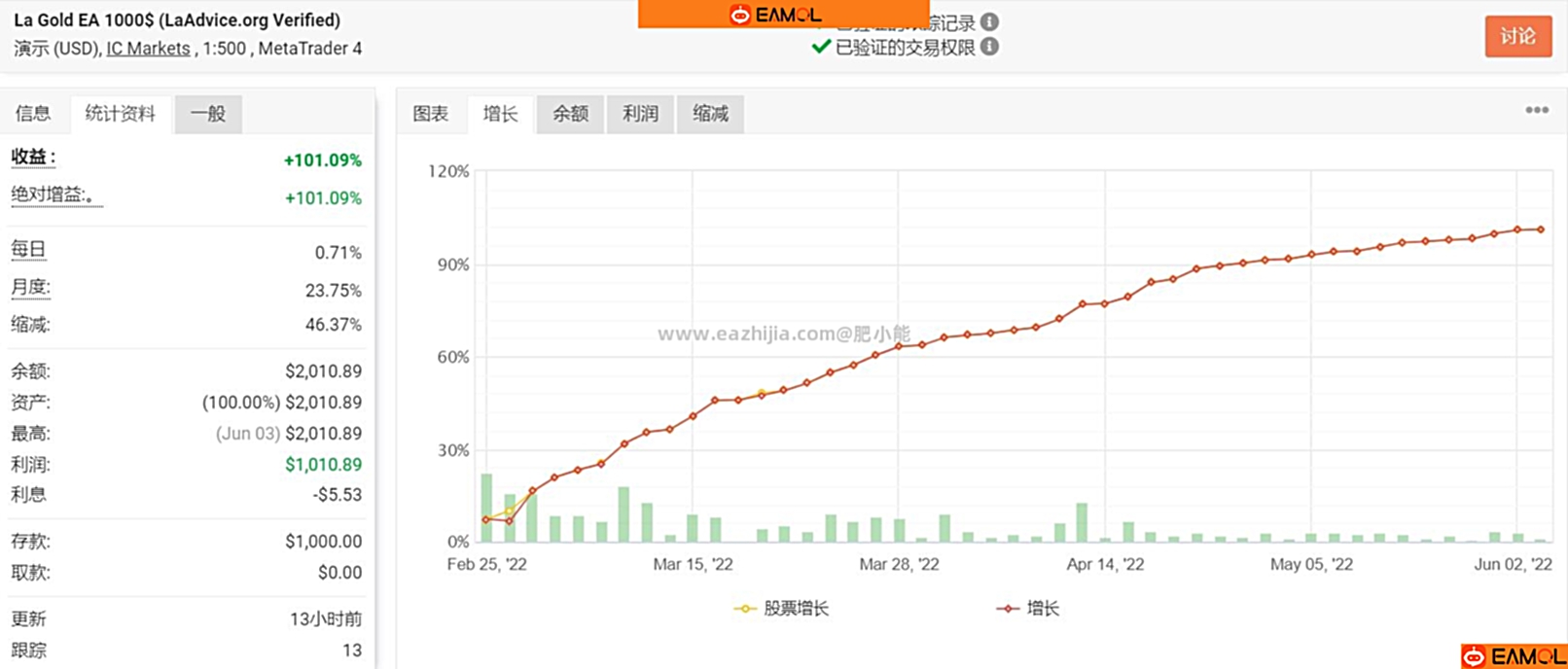
Task: Click the 收益 label
Action: coord(33,158)
